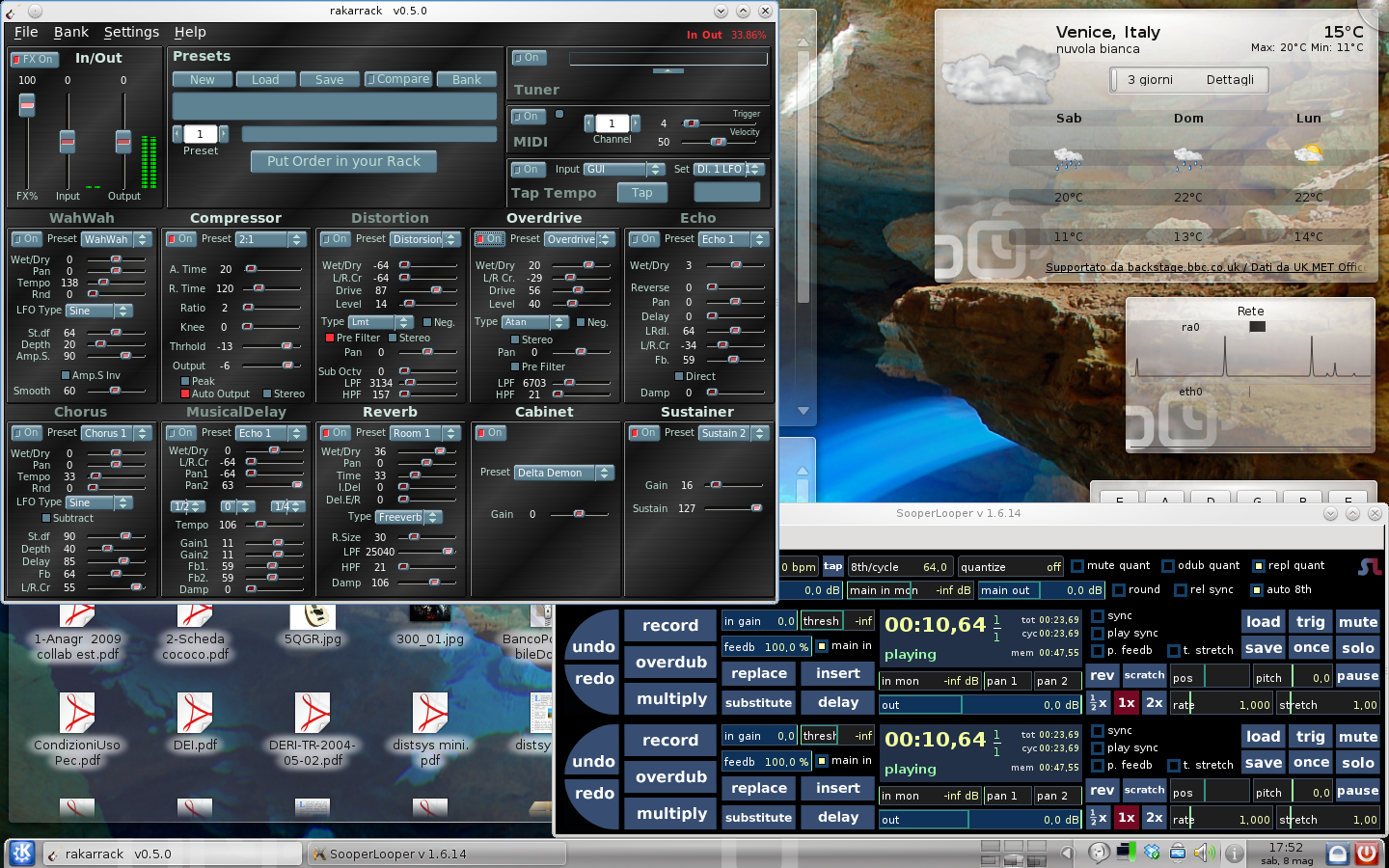Image resolution: width=1389 pixels, height=868 pixels.
Task: Open the Bank menu
Action: click(x=70, y=32)
